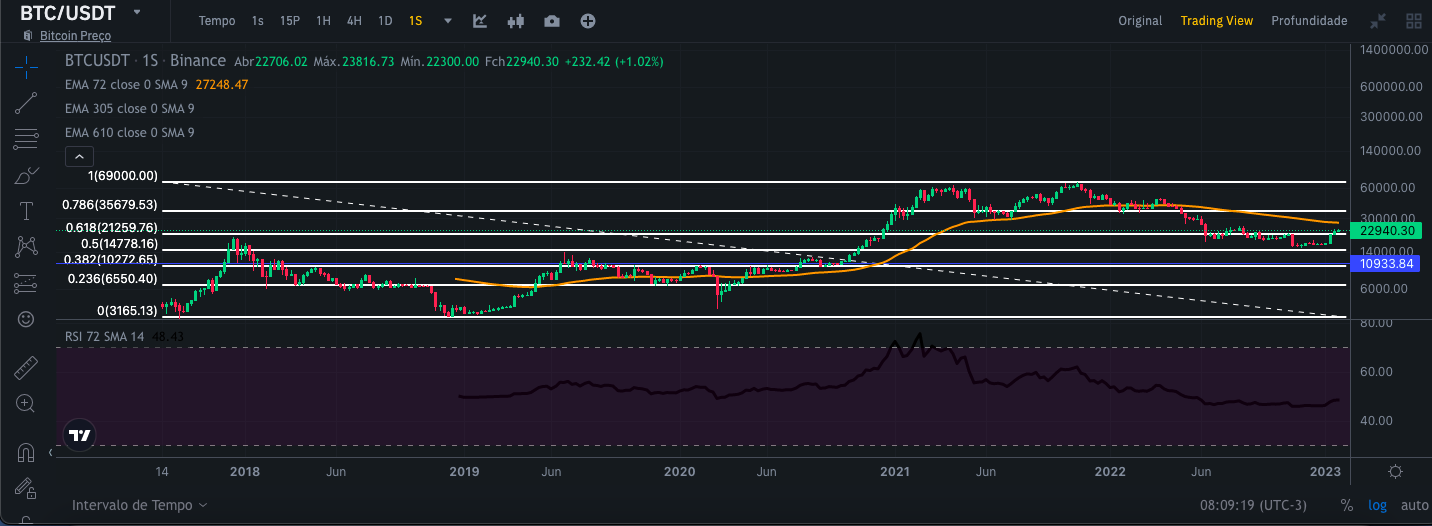Image resolution: width=1432 pixels, height=526 pixels.
Task: Select the trend line drawing tool
Action: pos(26,101)
